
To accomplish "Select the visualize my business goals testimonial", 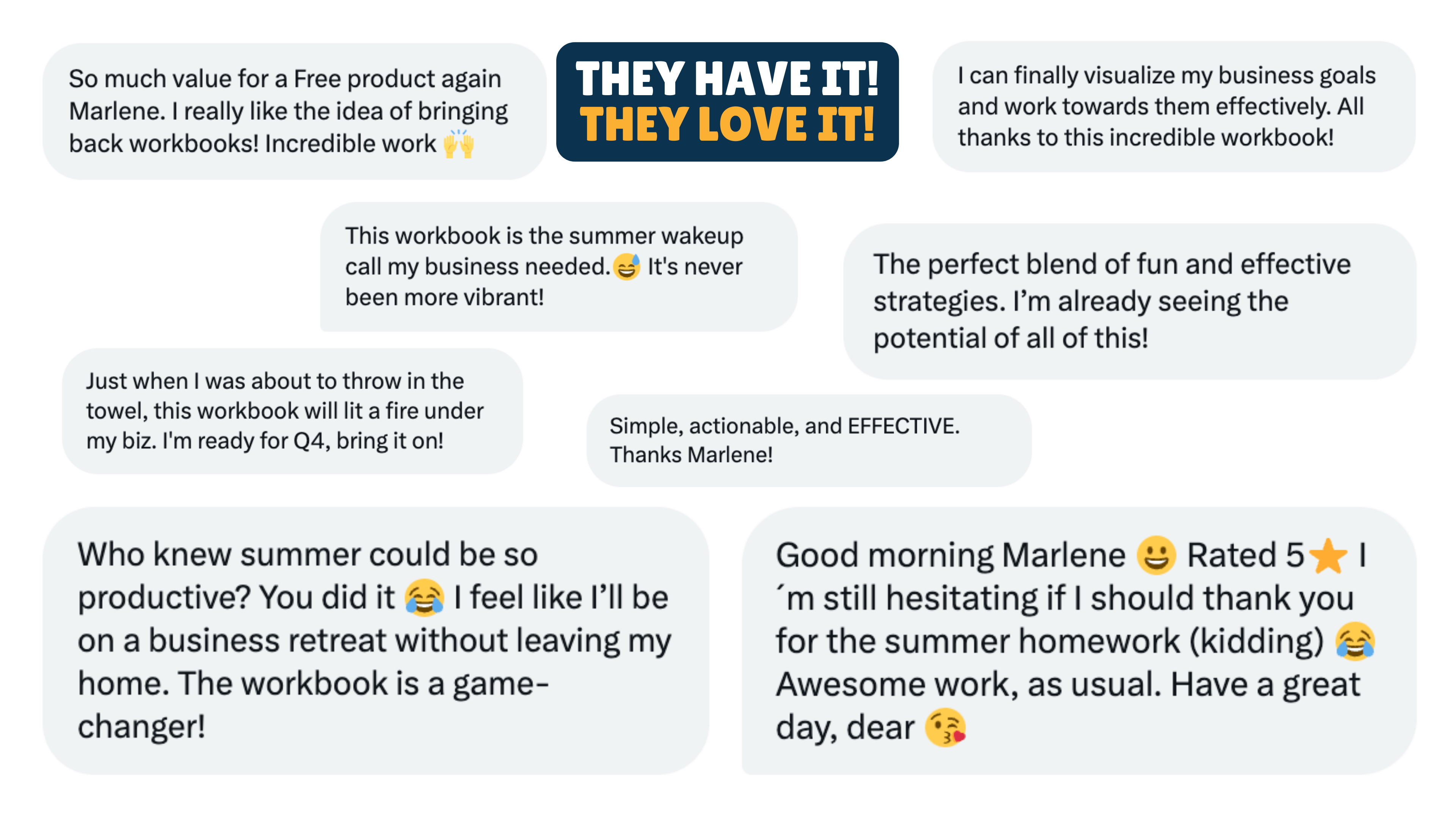I will click(1174, 107).
